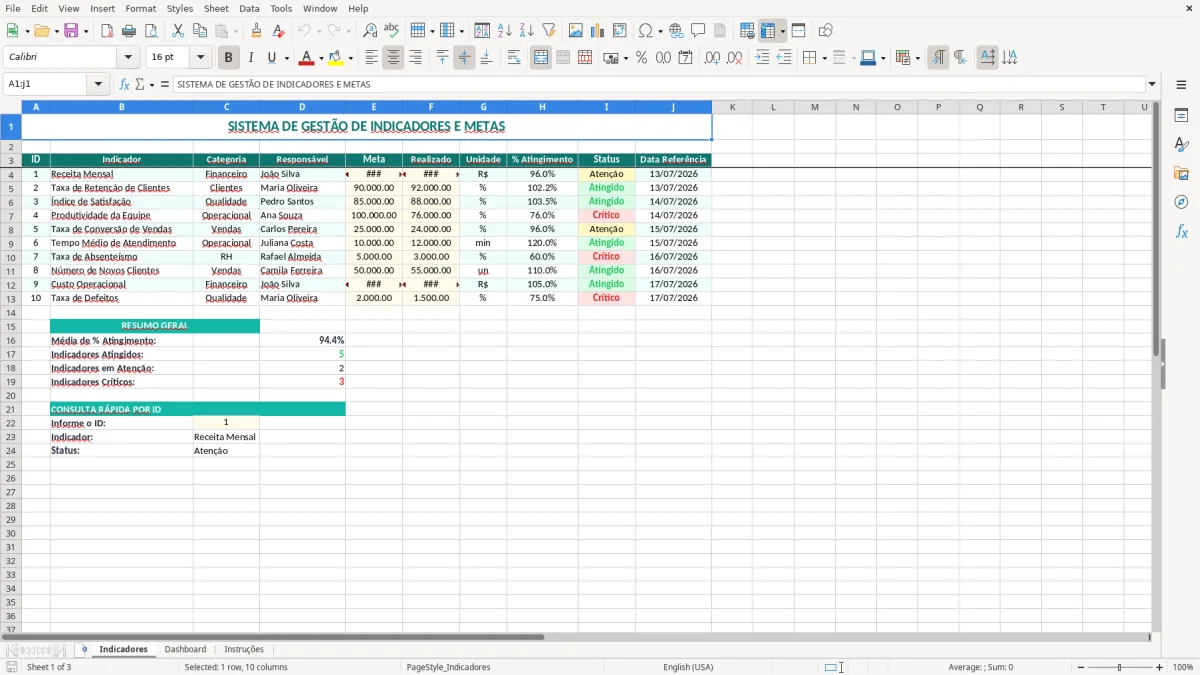Click the formula input line
Image resolution: width=1200 pixels, height=675 pixels.
point(659,85)
